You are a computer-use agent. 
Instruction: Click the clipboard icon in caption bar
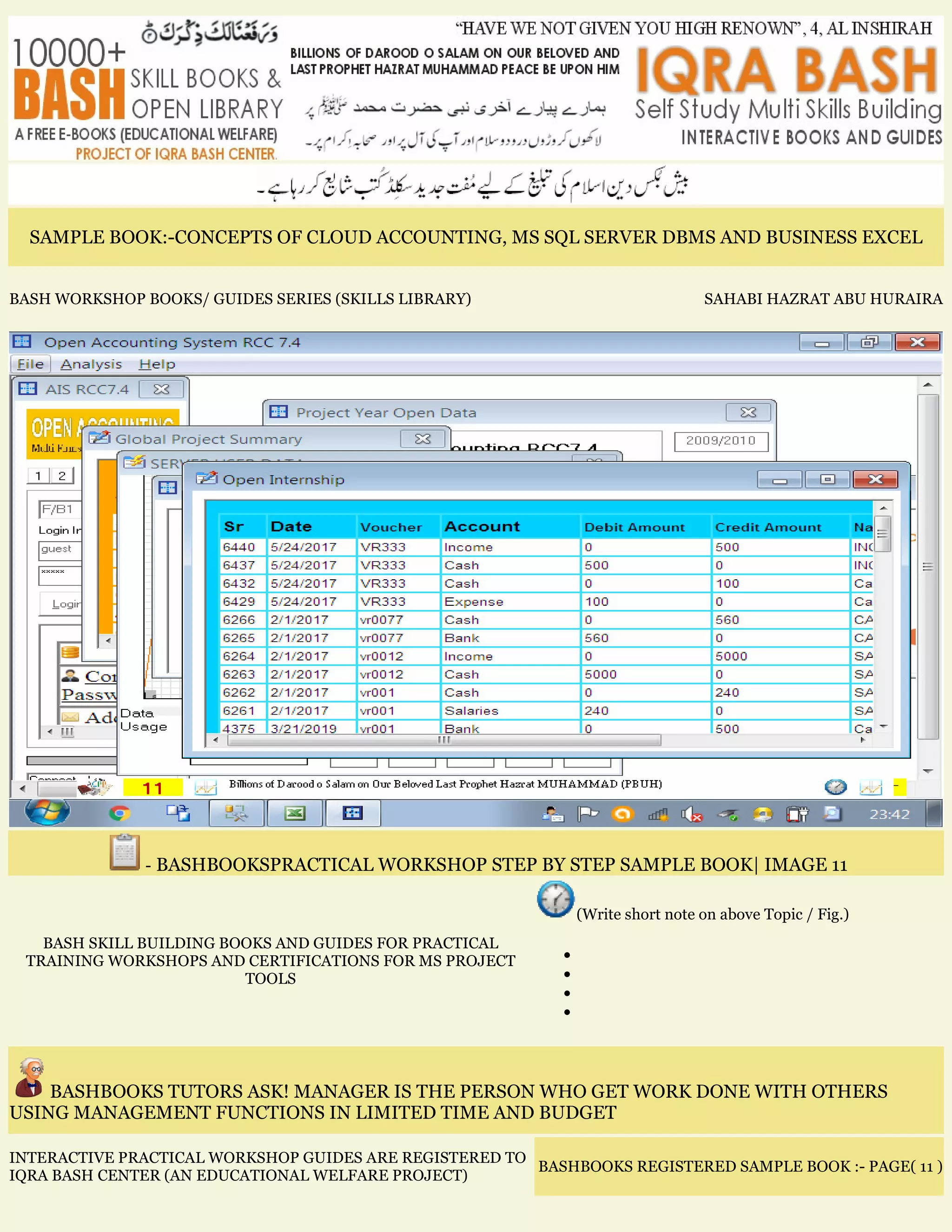pyautogui.click(x=125, y=852)
